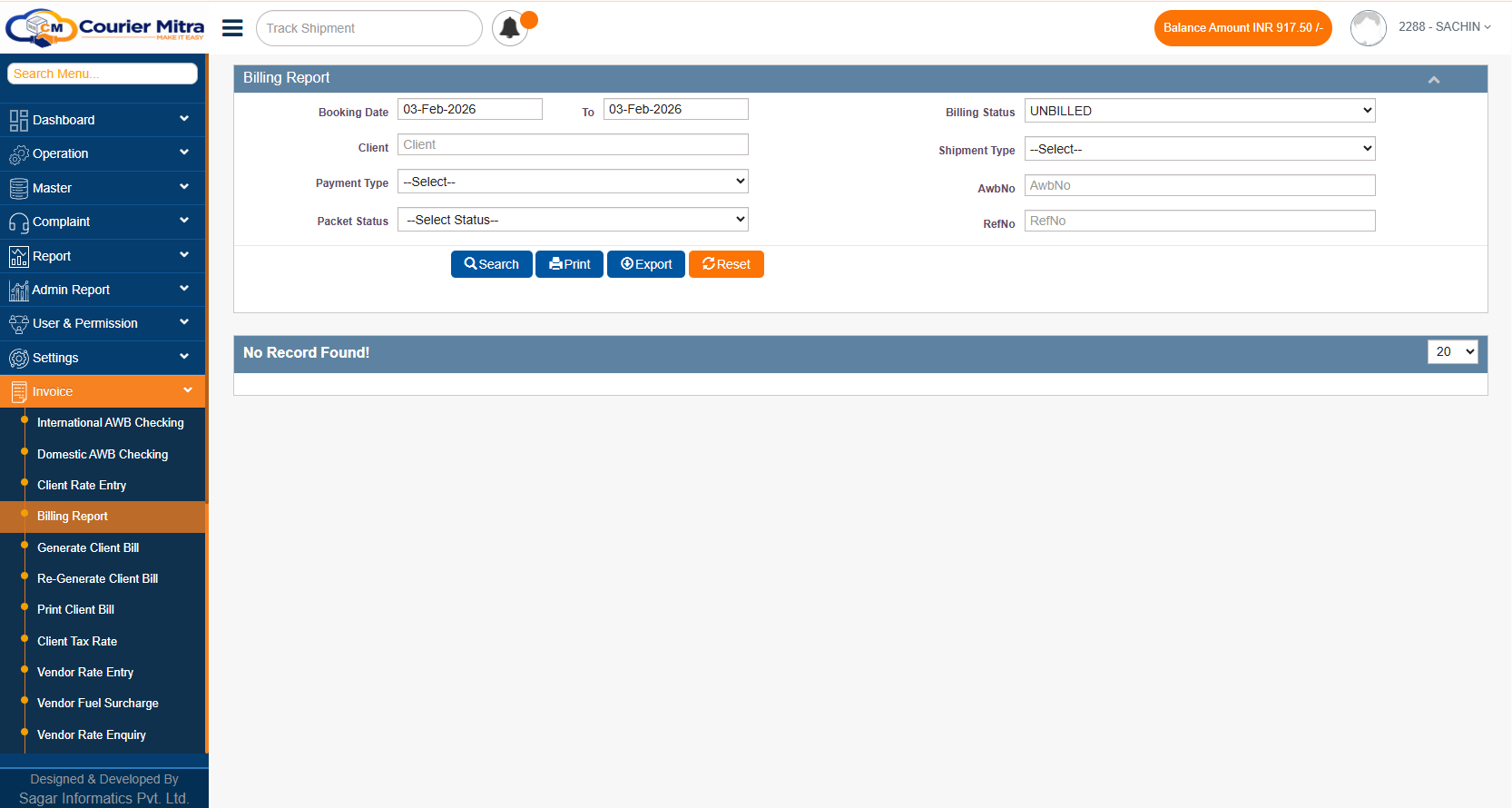Image resolution: width=1512 pixels, height=808 pixels.
Task: Toggle the hamburger sidebar menu icon
Action: tap(232, 28)
